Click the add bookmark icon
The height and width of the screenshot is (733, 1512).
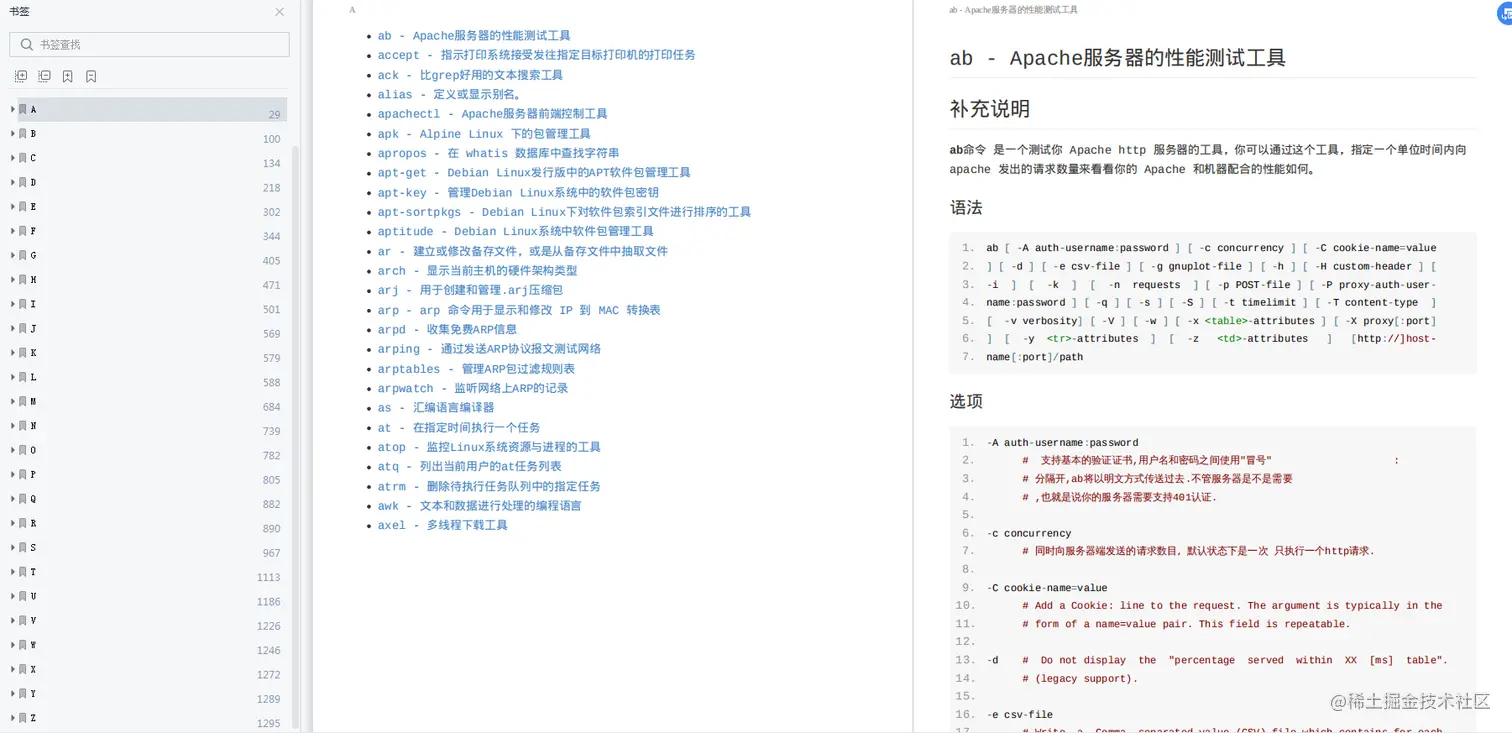67,76
